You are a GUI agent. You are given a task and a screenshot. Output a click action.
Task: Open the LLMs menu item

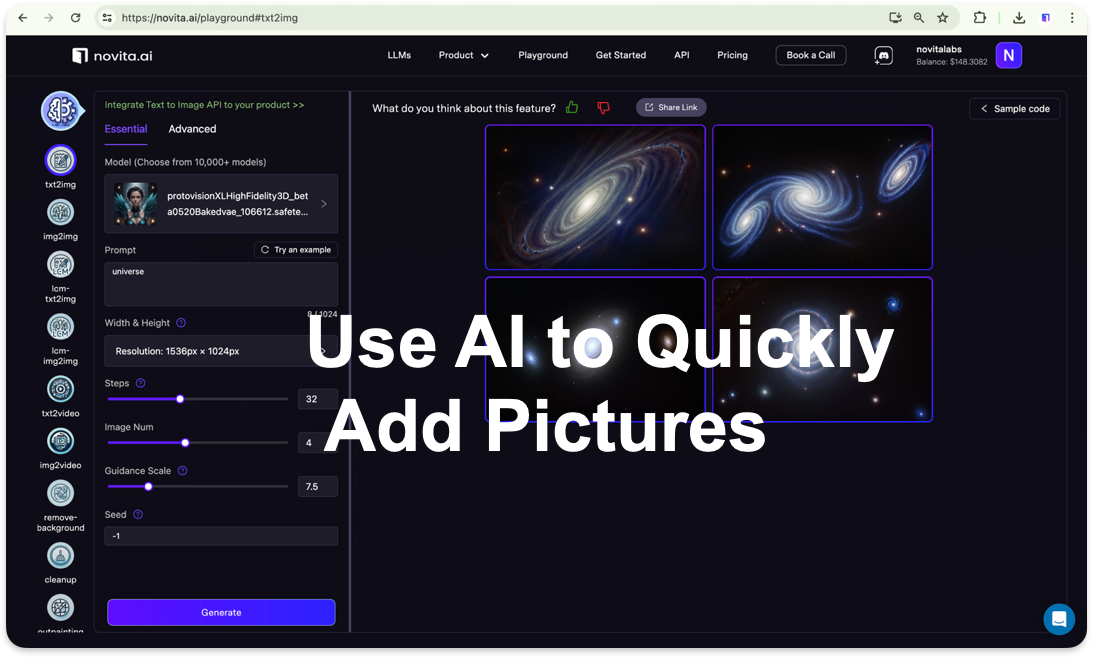coord(399,55)
